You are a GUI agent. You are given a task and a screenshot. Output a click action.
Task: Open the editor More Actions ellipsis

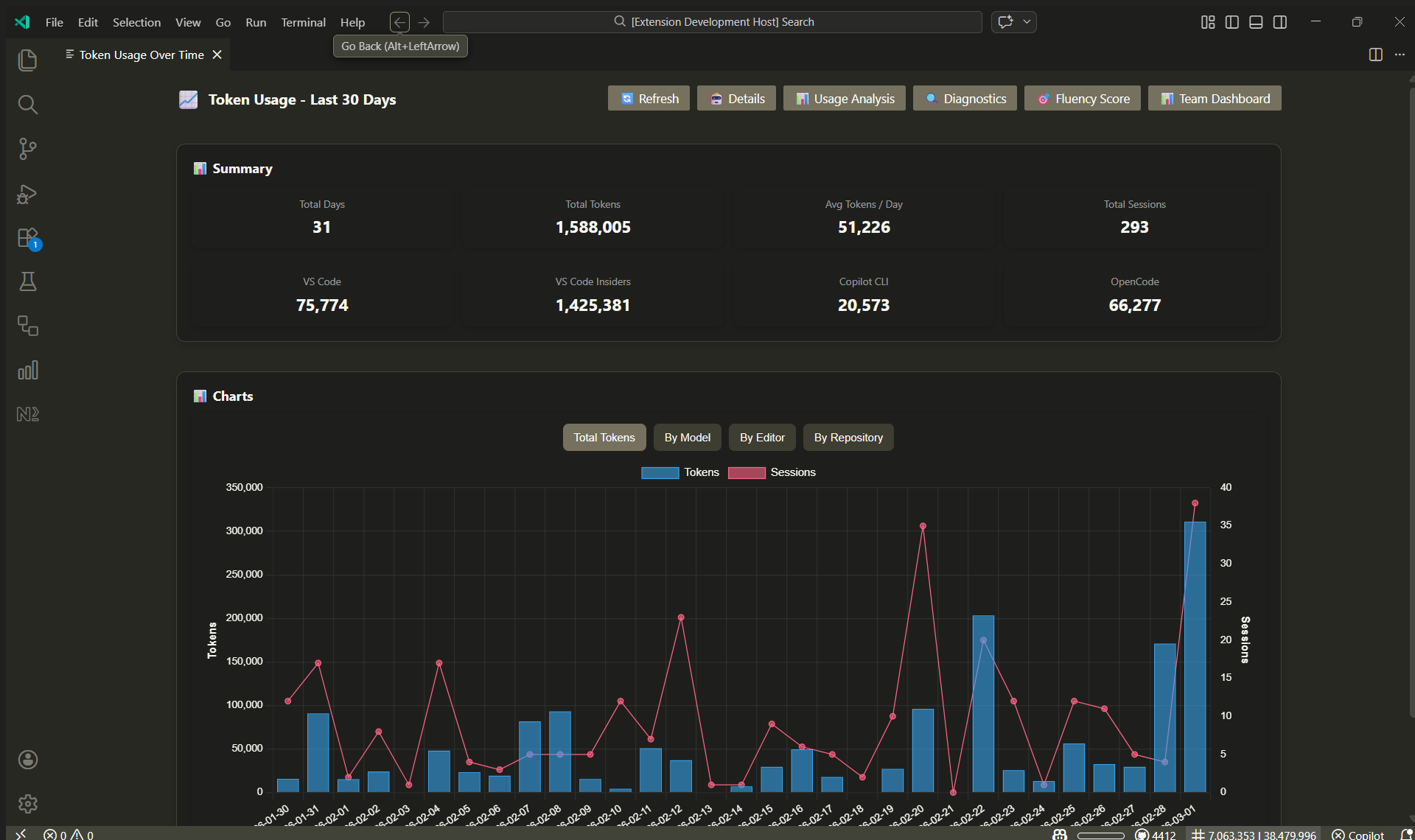[x=1400, y=55]
